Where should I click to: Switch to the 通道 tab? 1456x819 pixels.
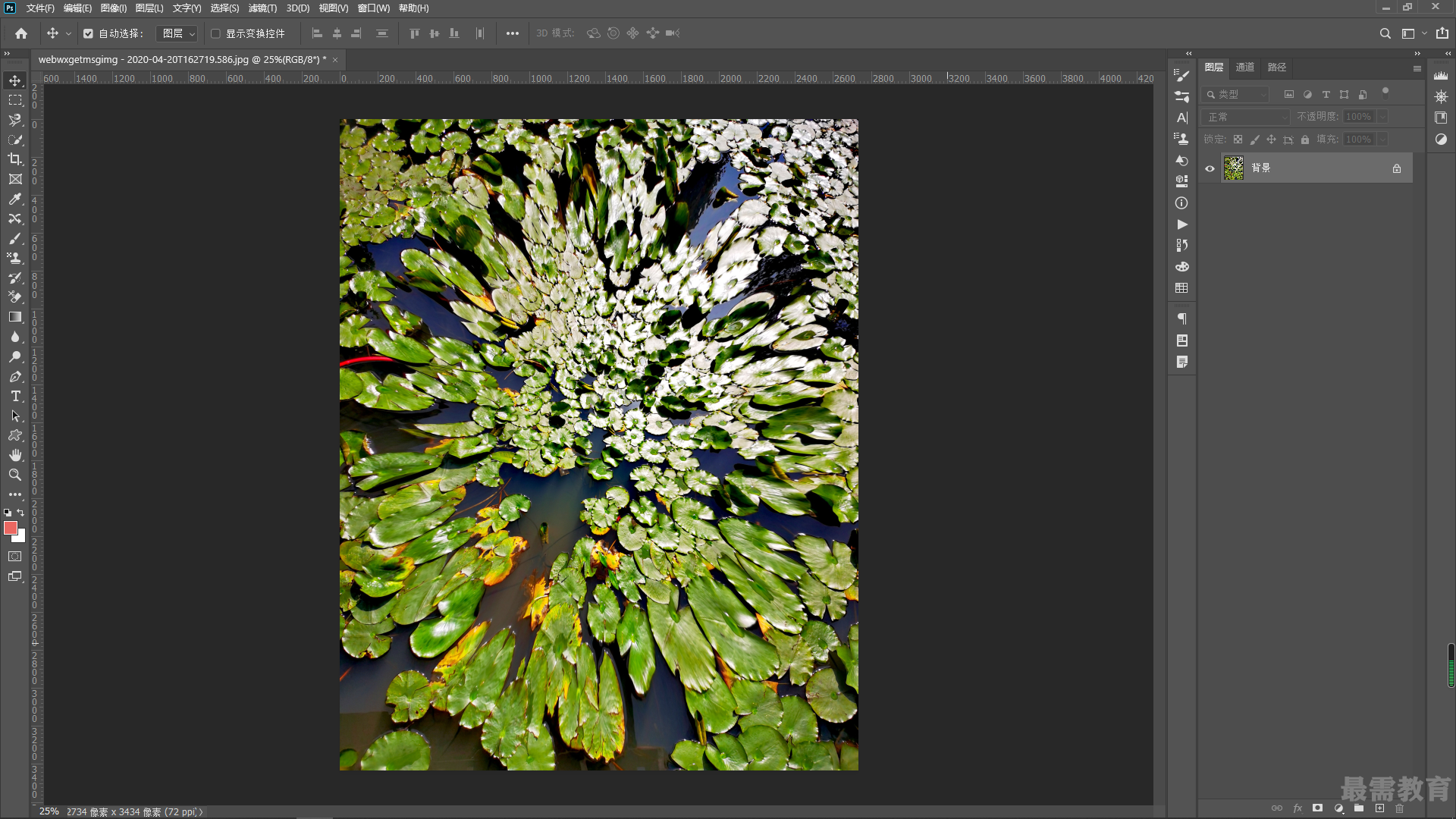[x=1244, y=67]
